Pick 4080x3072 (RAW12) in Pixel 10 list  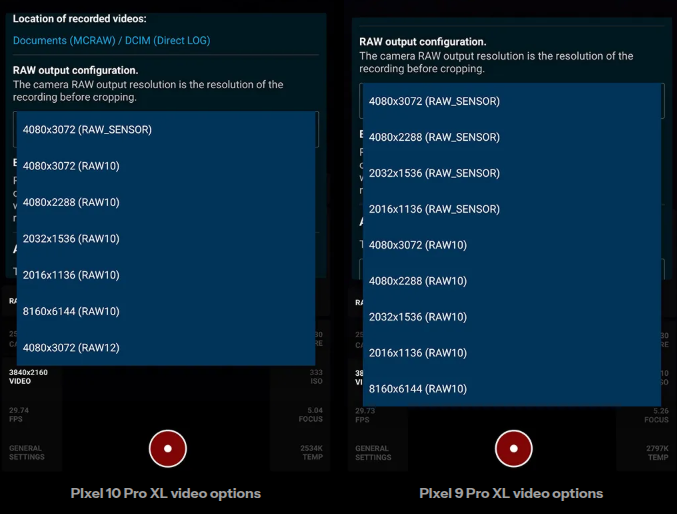(x=166, y=347)
